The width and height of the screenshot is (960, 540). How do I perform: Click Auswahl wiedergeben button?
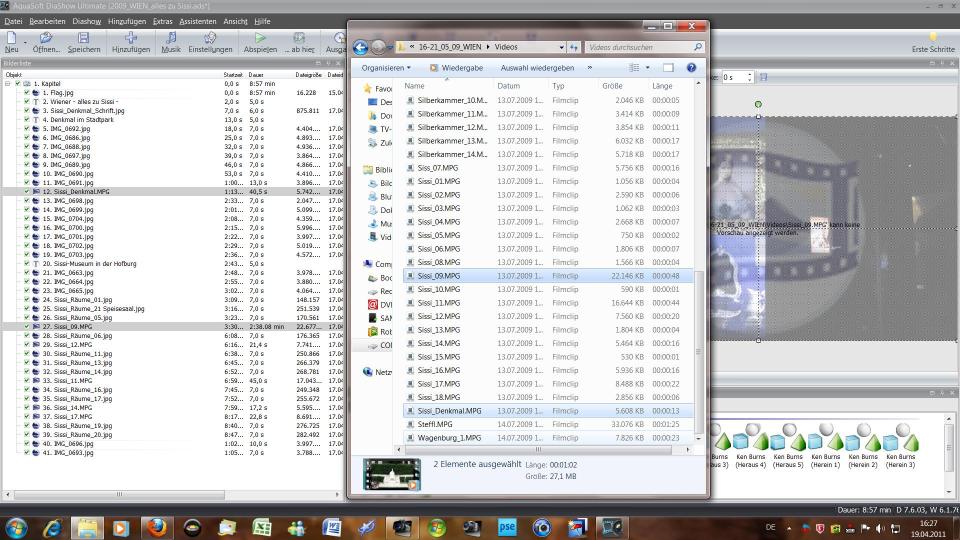point(537,68)
